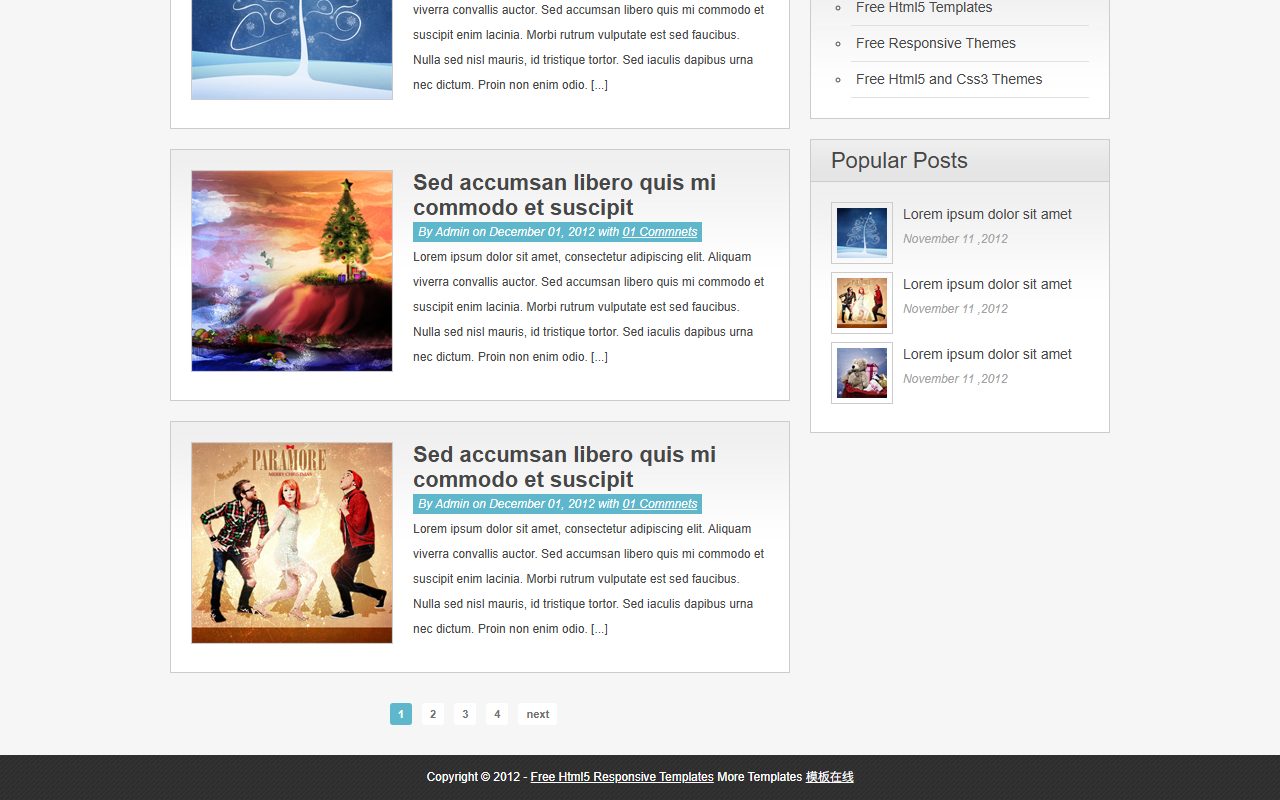The width and height of the screenshot is (1280, 800).
Task: Click the Copyright © 2012 footer text
Action: pyautogui.click(x=473, y=777)
